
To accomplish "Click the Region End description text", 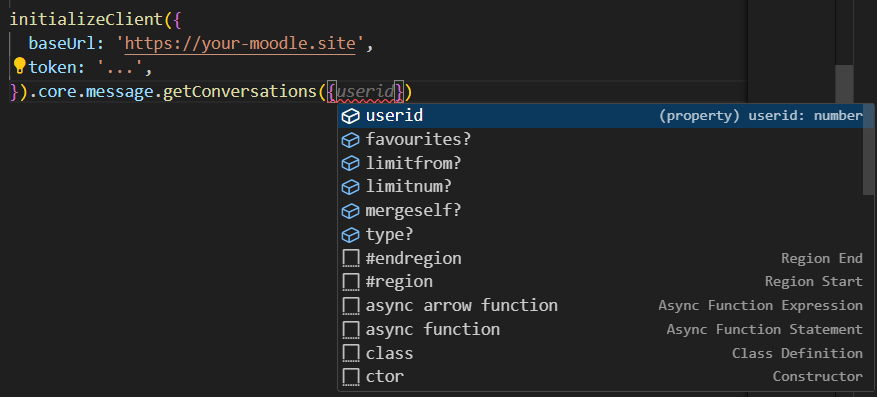I will [822, 258].
